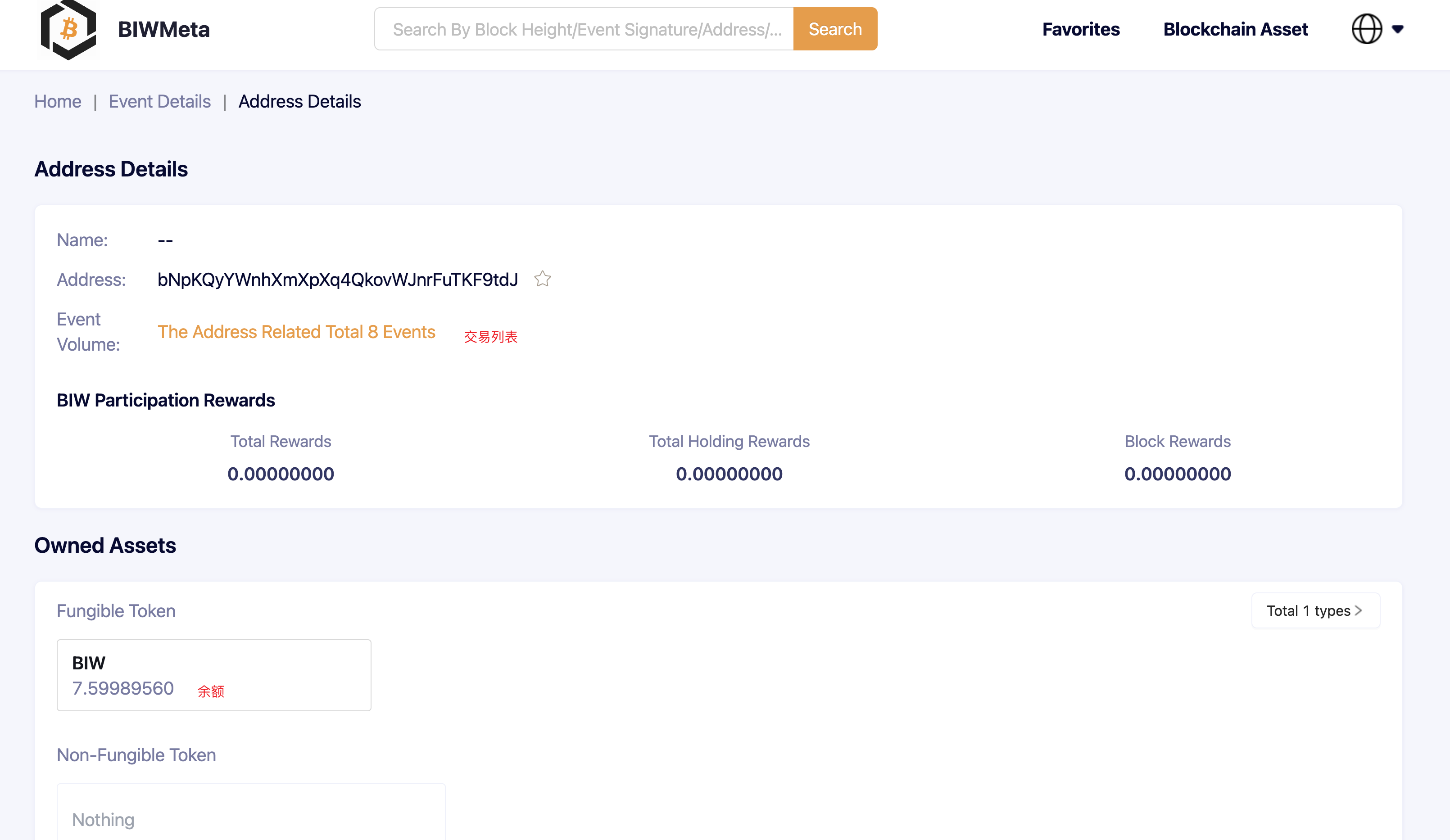The width and height of the screenshot is (1450, 840).
Task: Click the Total Rewards value
Action: 280,474
